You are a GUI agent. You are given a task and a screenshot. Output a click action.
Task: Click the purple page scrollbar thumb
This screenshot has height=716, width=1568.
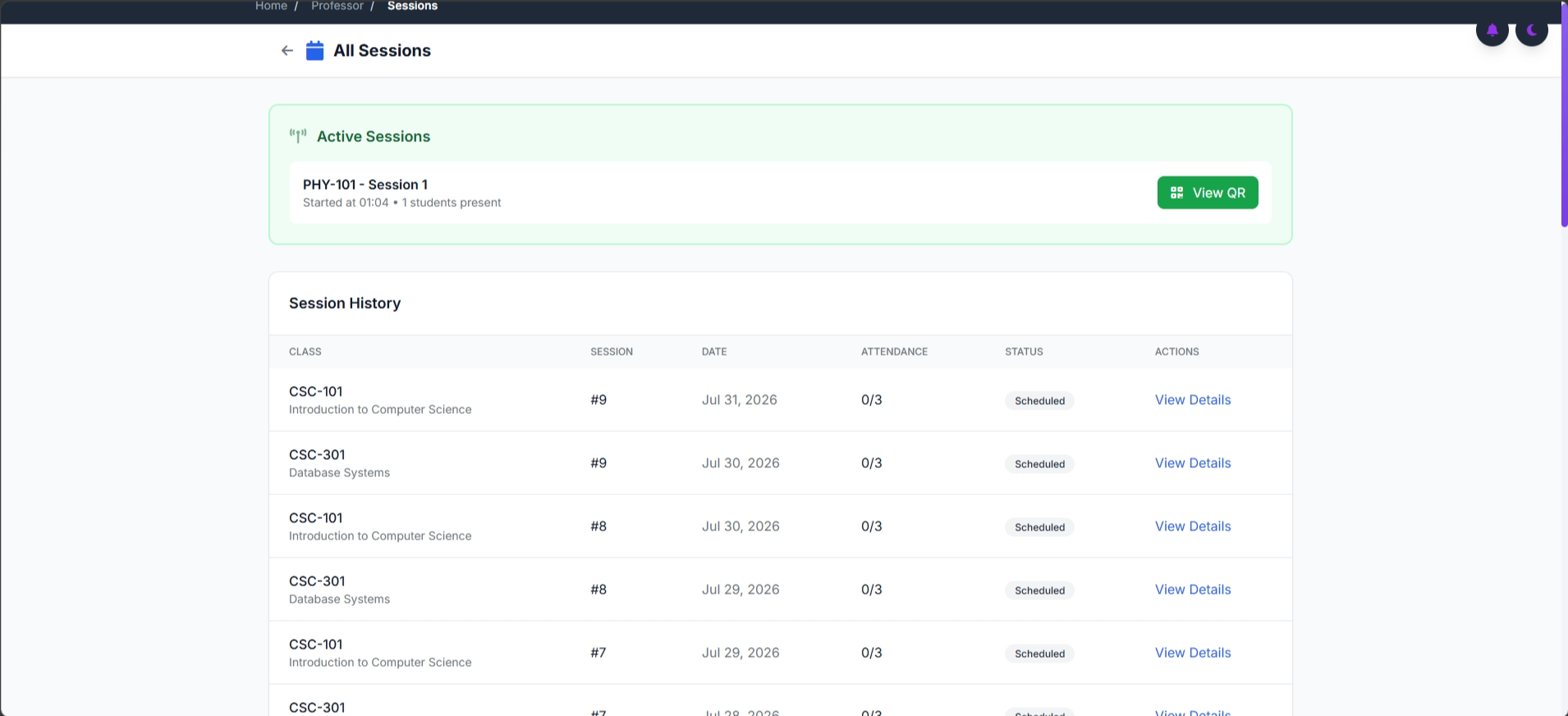[x=1564, y=113]
